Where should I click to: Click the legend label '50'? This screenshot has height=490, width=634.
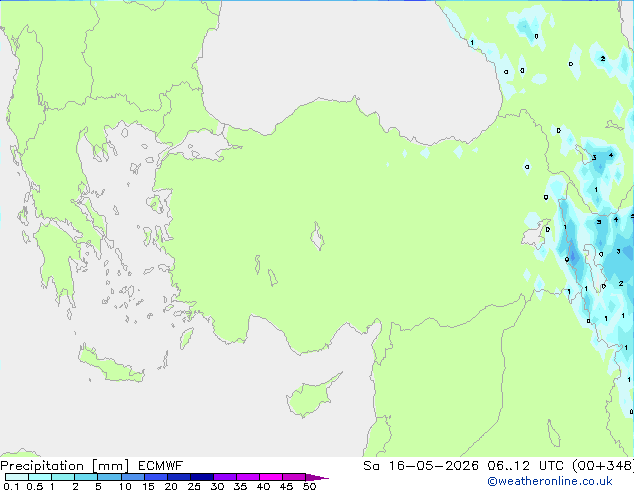pos(310,486)
